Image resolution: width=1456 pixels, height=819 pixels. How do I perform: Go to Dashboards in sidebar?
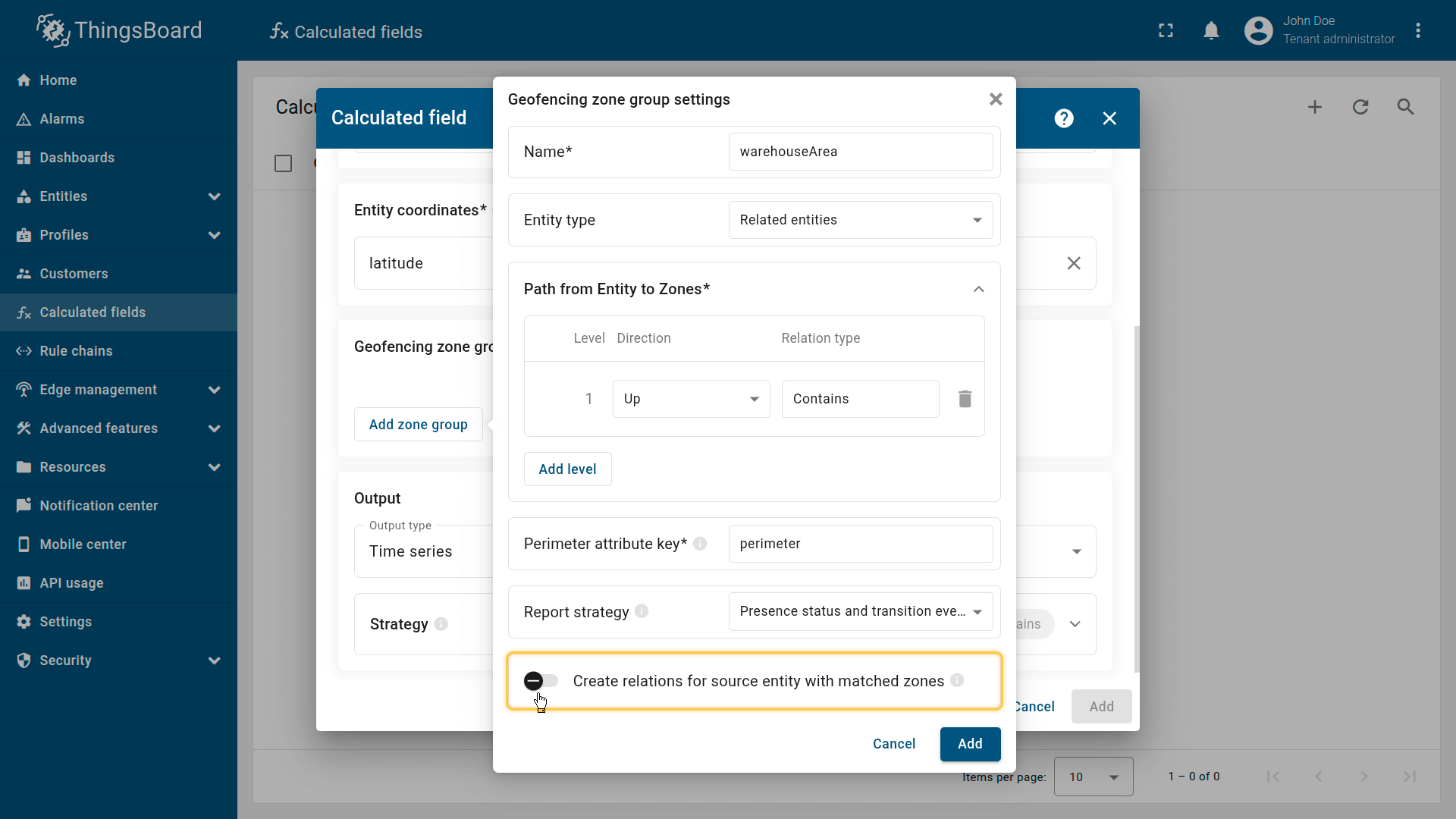pyautogui.click(x=77, y=158)
